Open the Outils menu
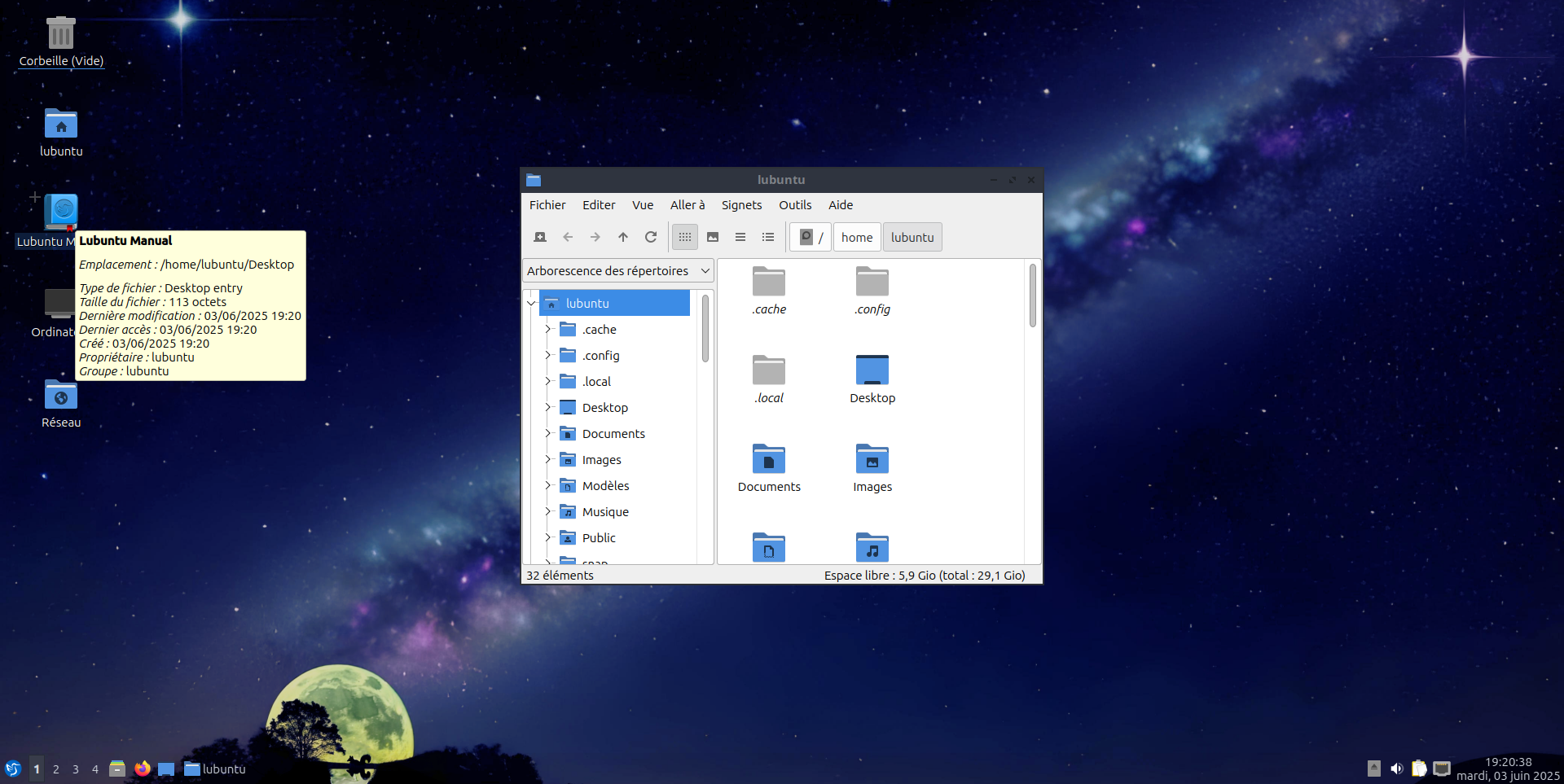Screen dimensions: 1564x784 coord(795,205)
